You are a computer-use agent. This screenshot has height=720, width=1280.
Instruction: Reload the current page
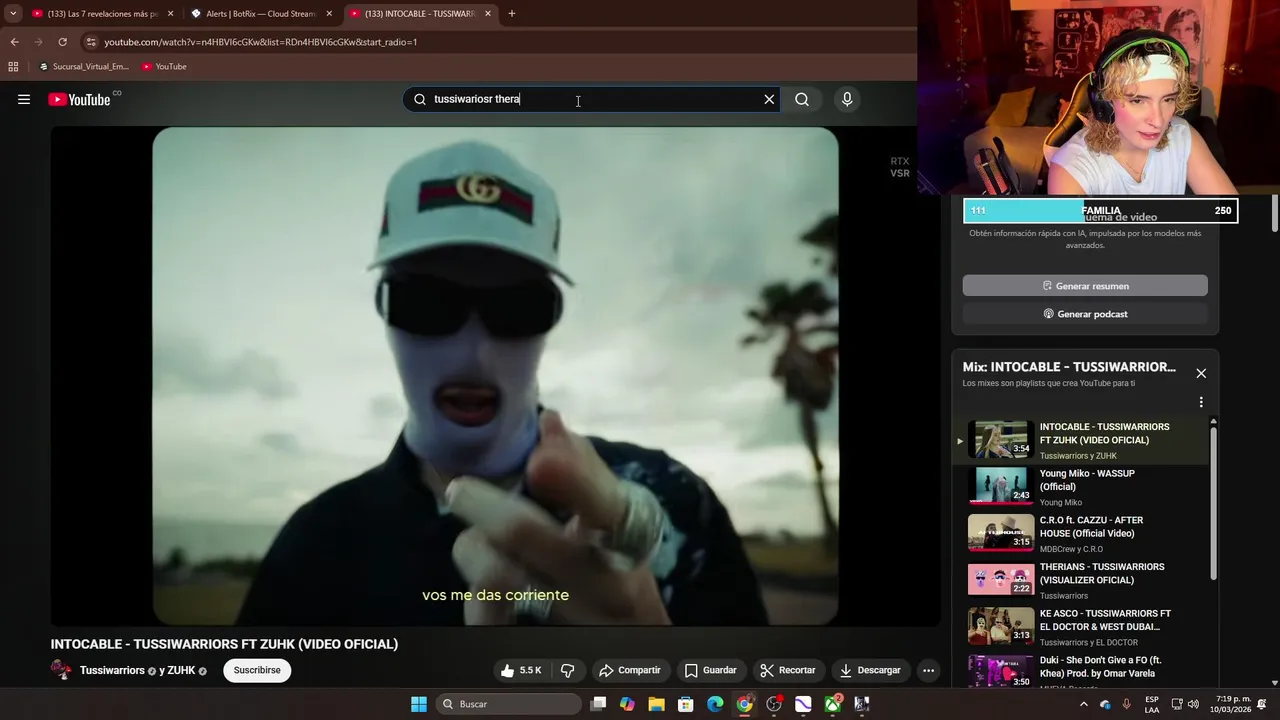[x=62, y=42]
